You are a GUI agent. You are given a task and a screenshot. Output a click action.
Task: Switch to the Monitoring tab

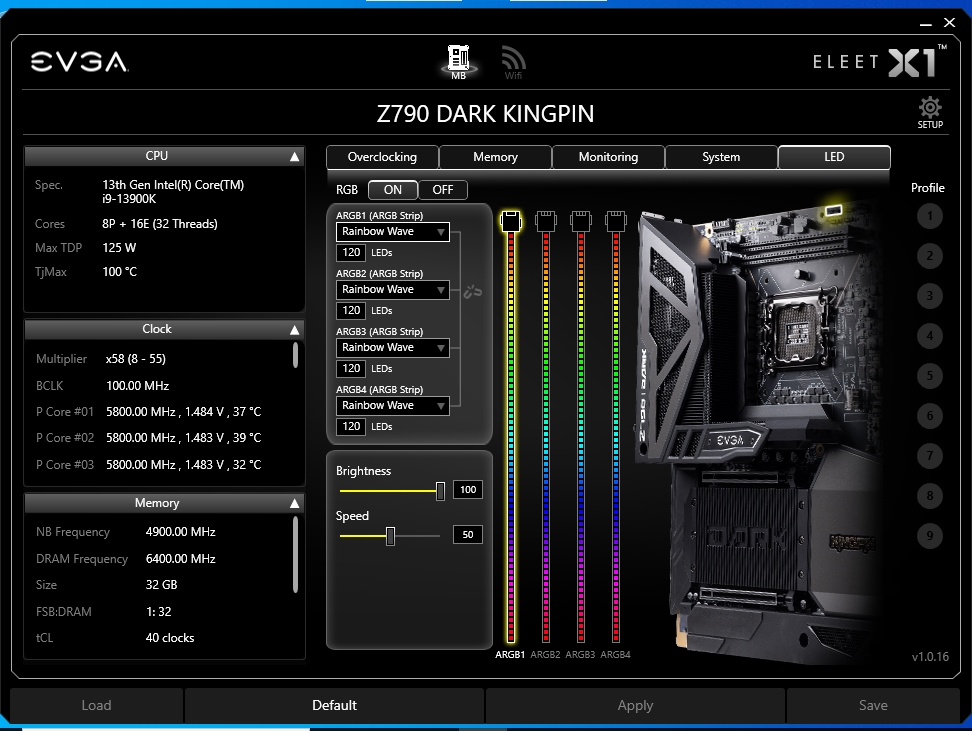pyautogui.click(x=608, y=157)
